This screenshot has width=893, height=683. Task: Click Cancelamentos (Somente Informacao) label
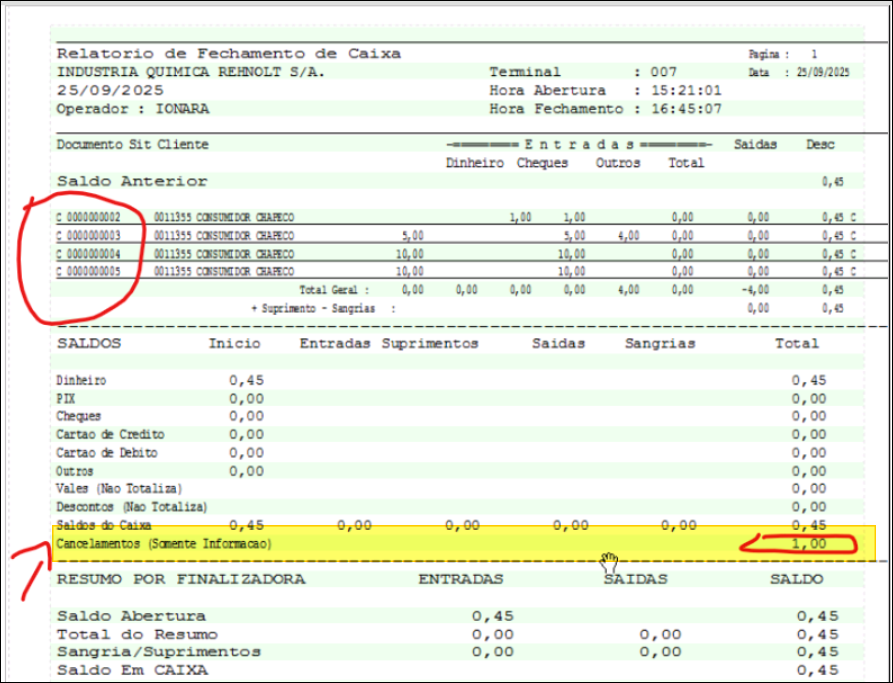[164, 544]
